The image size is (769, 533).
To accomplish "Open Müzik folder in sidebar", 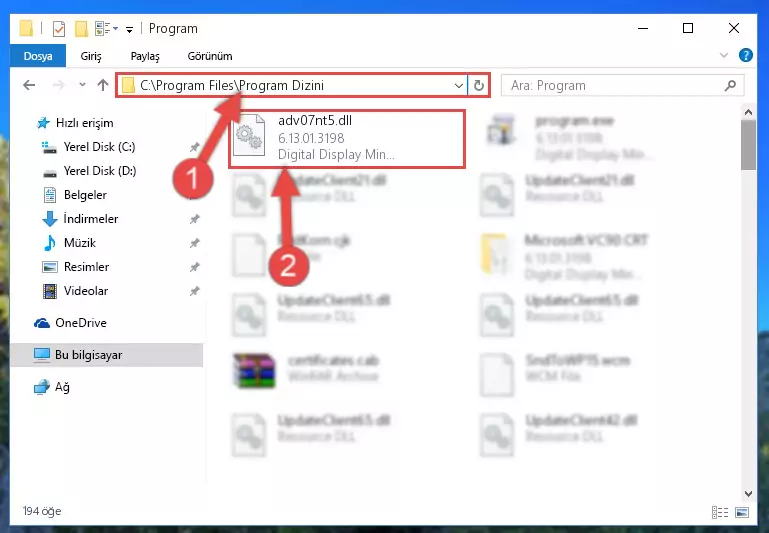I will [79, 243].
